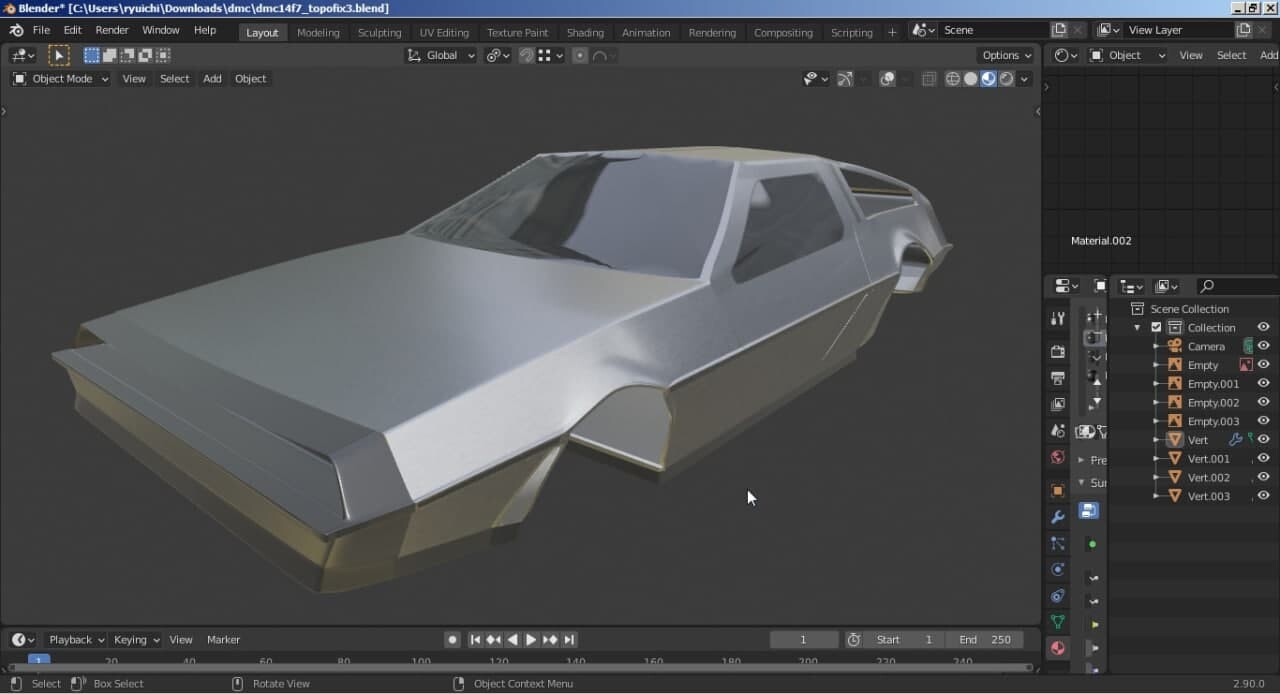Hide Empty.003 in viewport

[1263, 421]
